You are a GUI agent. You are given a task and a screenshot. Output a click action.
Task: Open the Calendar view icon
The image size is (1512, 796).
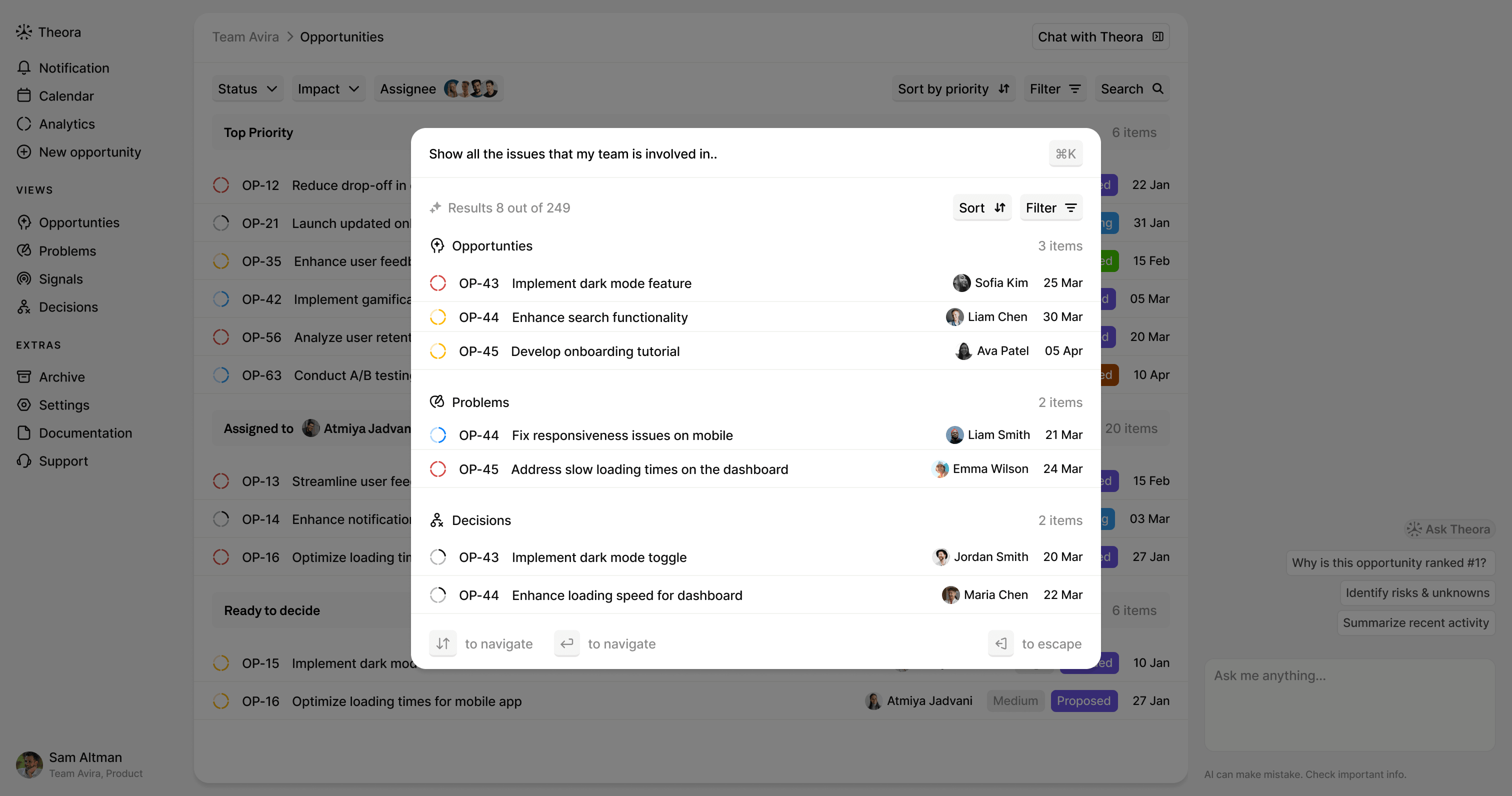click(x=24, y=95)
